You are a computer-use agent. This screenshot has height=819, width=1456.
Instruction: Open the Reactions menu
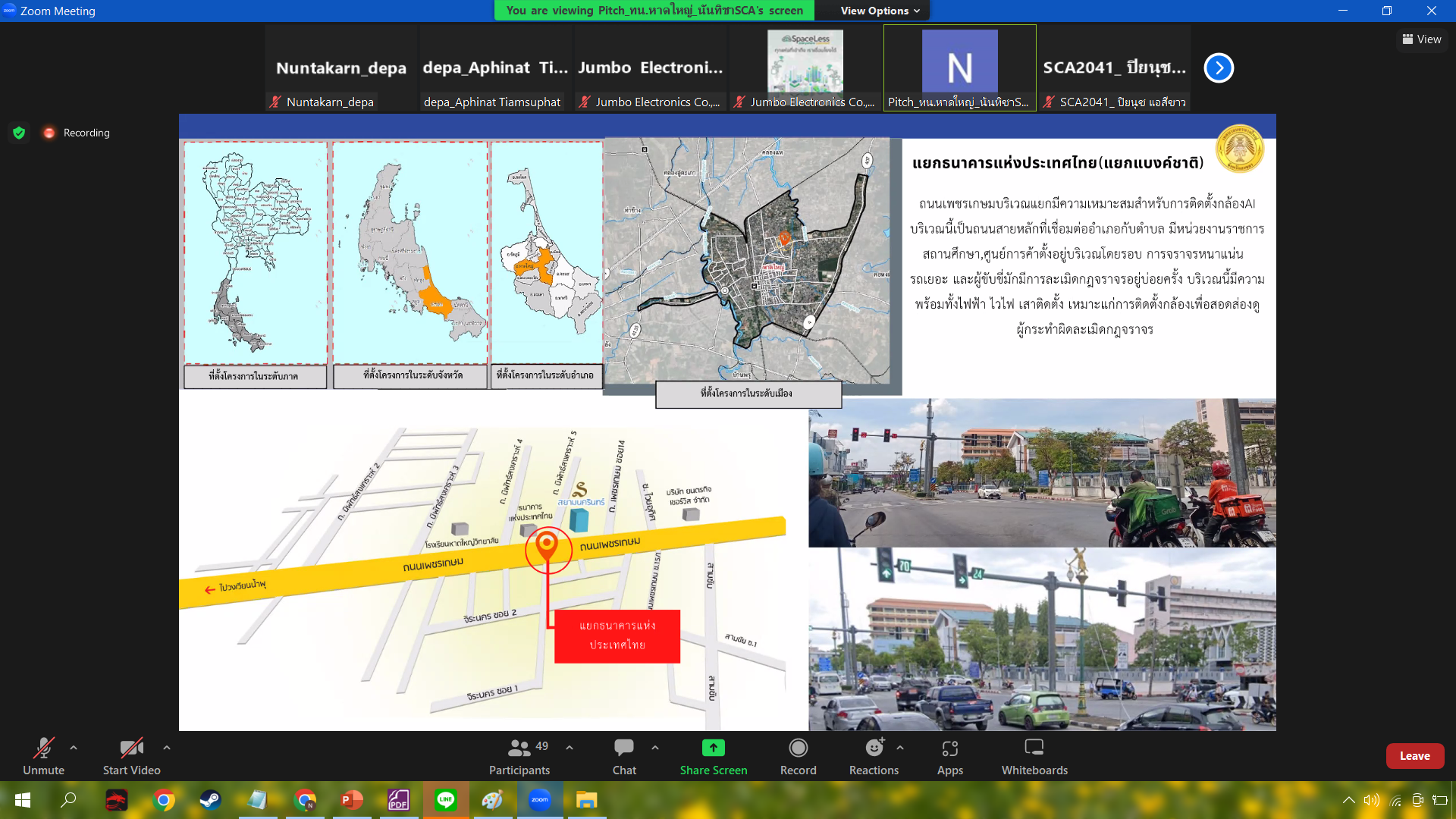(874, 756)
